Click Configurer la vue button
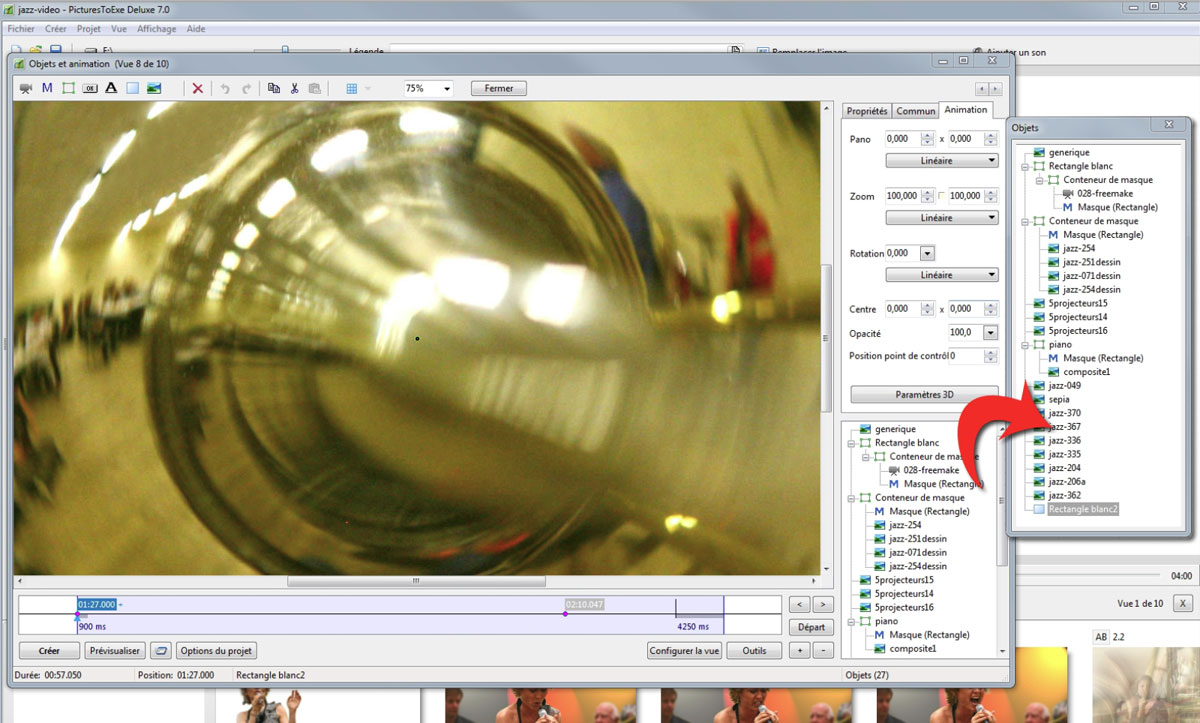Viewport: 1200px width, 723px height. pos(685,651)
